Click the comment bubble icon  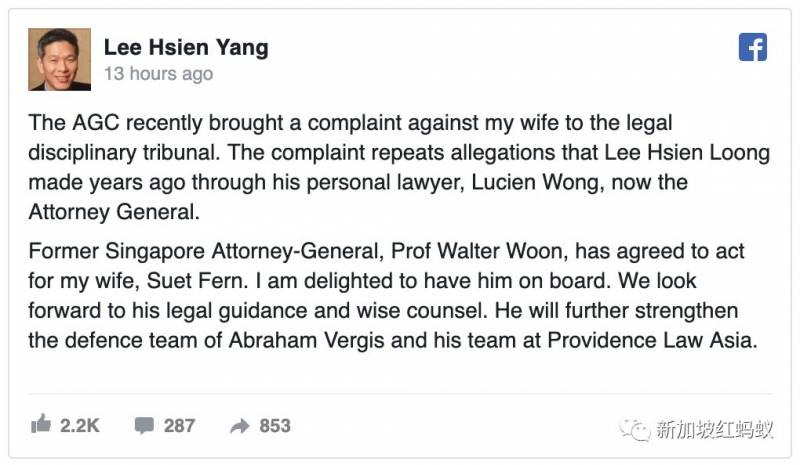click(145, 426)
